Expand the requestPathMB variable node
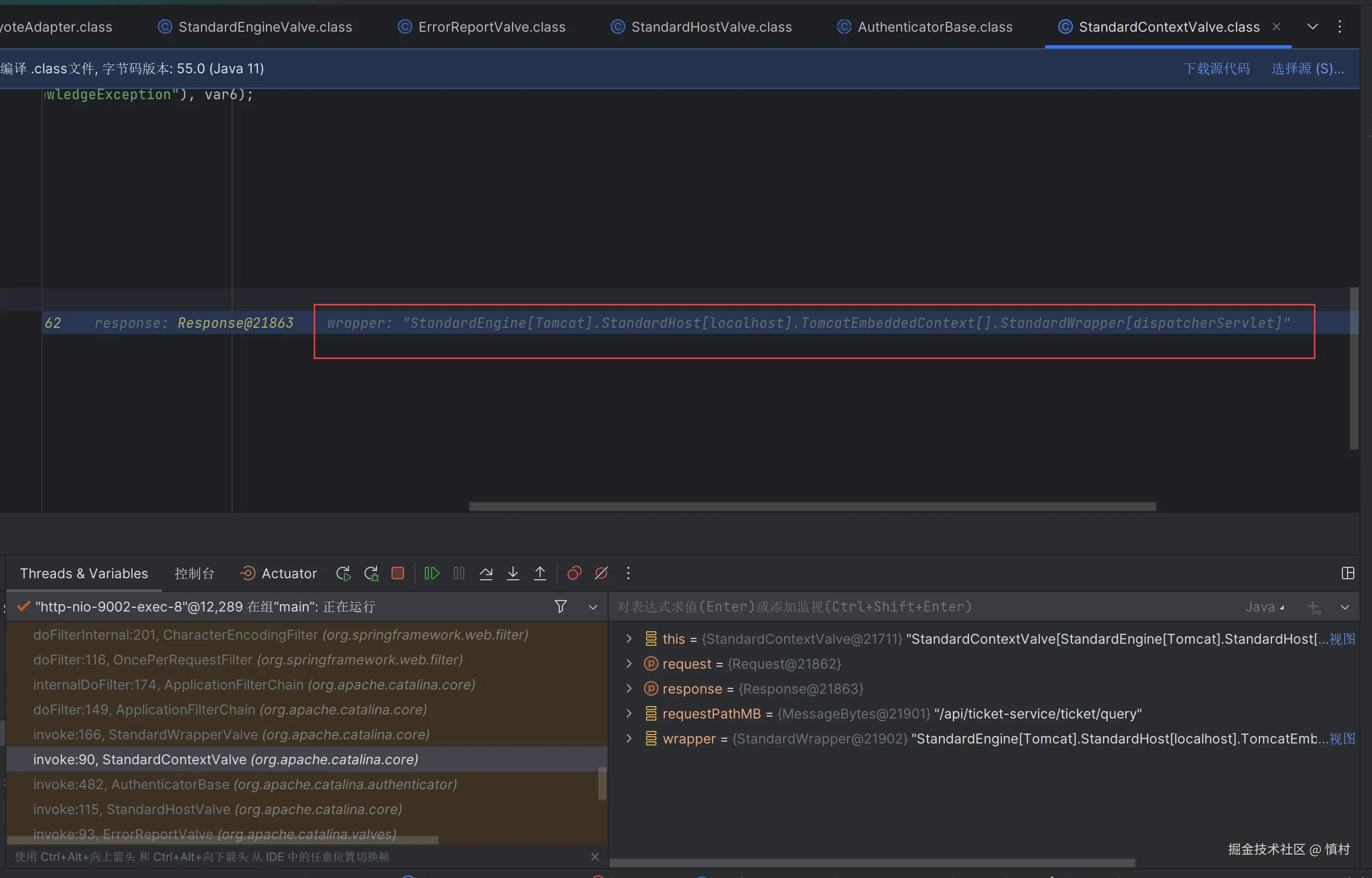 pos(629,713)
